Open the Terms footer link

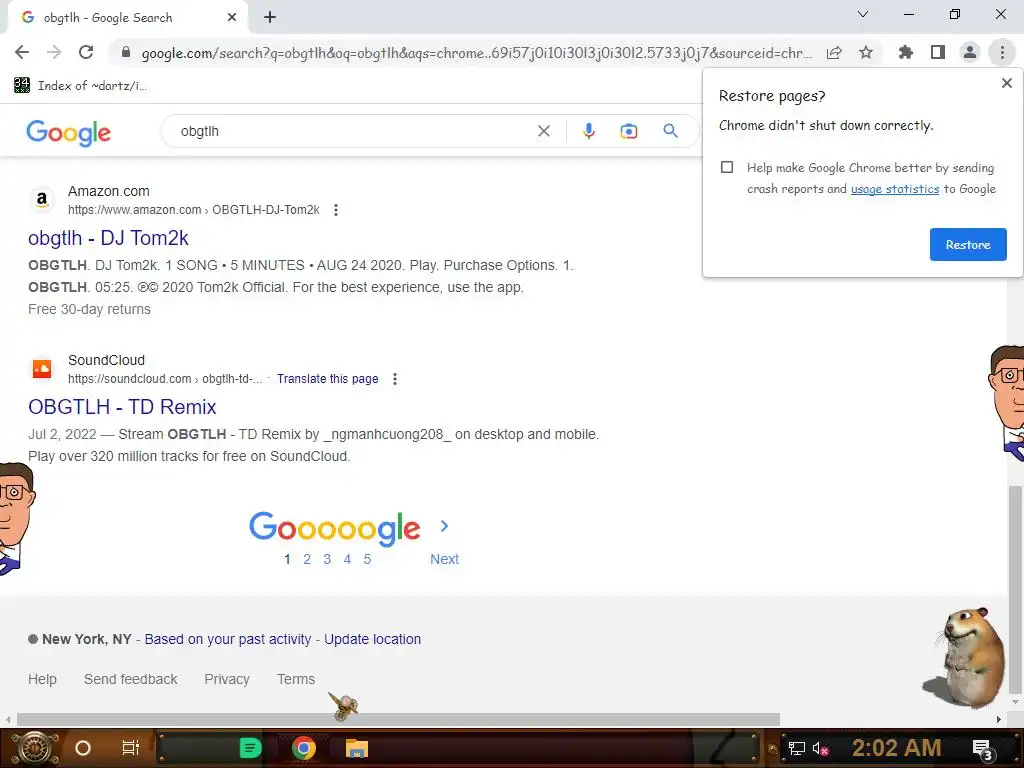pyautogui.click(x=296, y=679)
